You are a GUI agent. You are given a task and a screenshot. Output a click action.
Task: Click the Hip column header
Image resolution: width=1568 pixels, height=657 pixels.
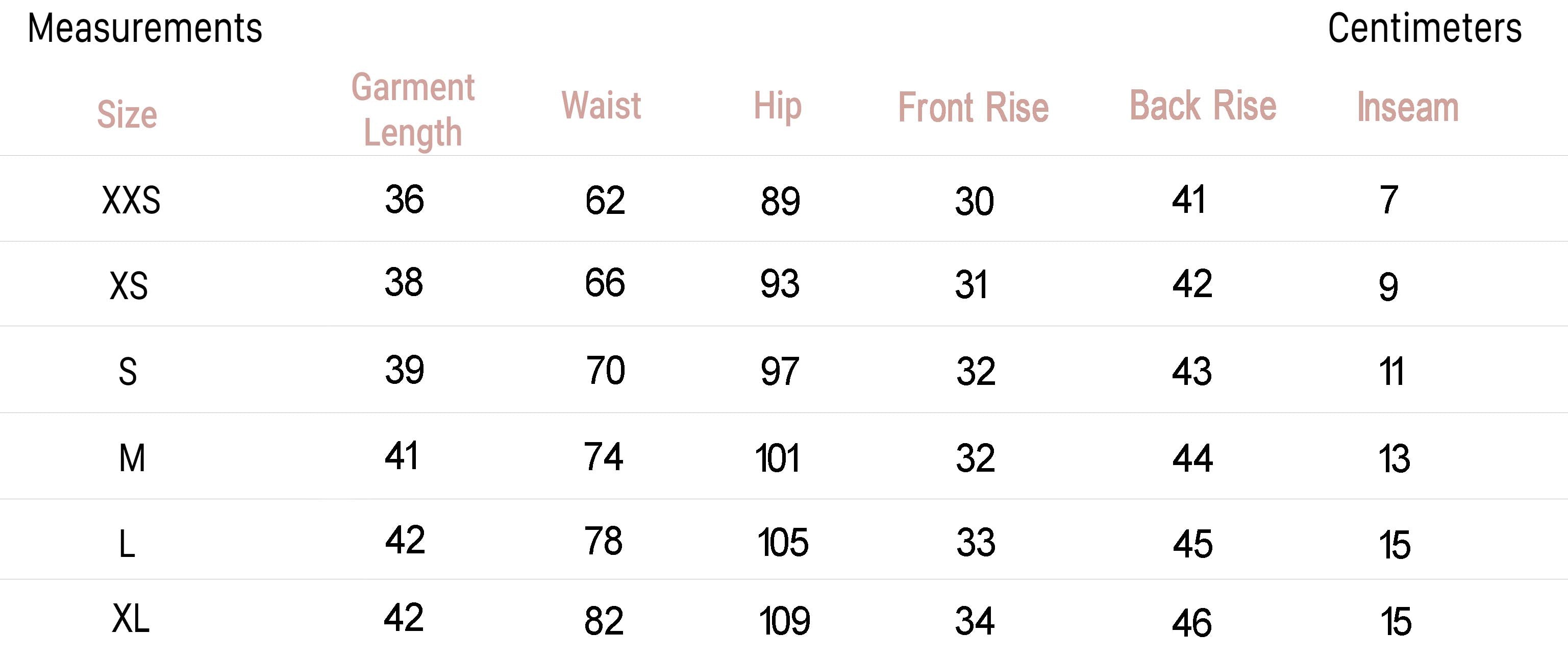[x=777, y=106]
